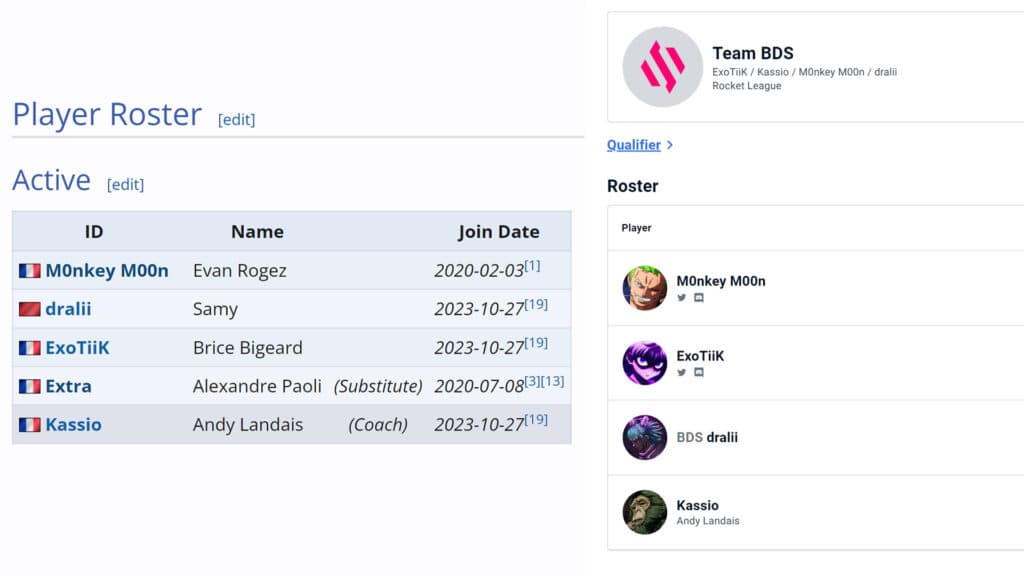Open the Qualifier link
Screen dimensions: 1024x576
coord(634,144)
